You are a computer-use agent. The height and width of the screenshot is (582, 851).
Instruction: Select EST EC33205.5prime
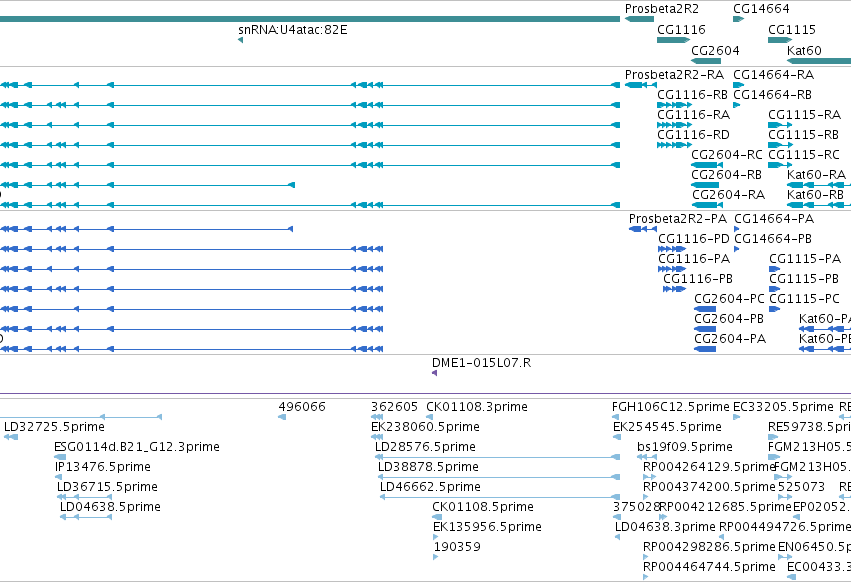[x=736, y=417]
